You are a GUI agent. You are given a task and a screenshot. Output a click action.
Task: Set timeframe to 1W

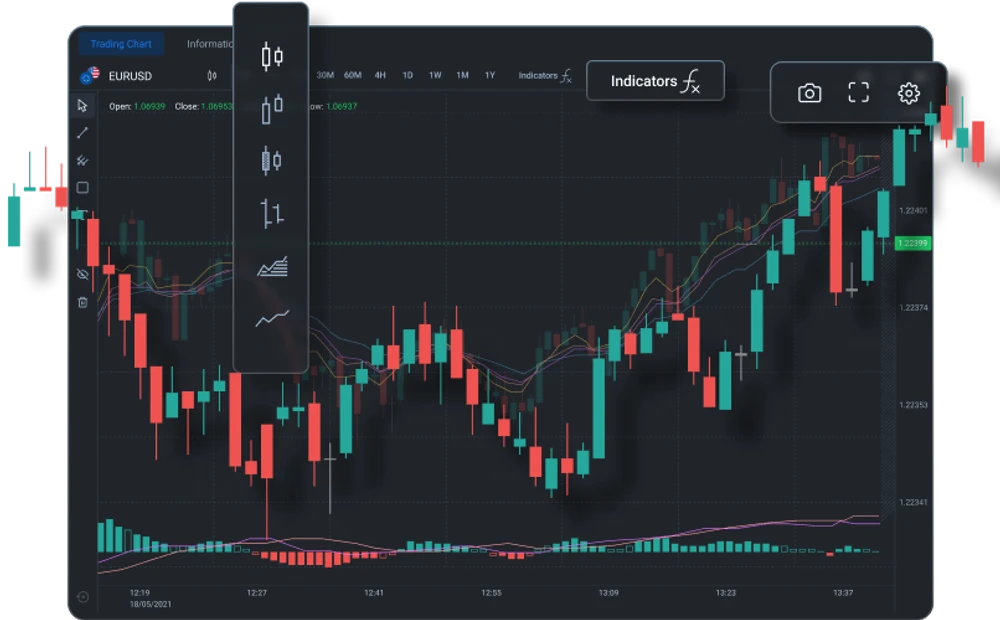tap(435, 75)
